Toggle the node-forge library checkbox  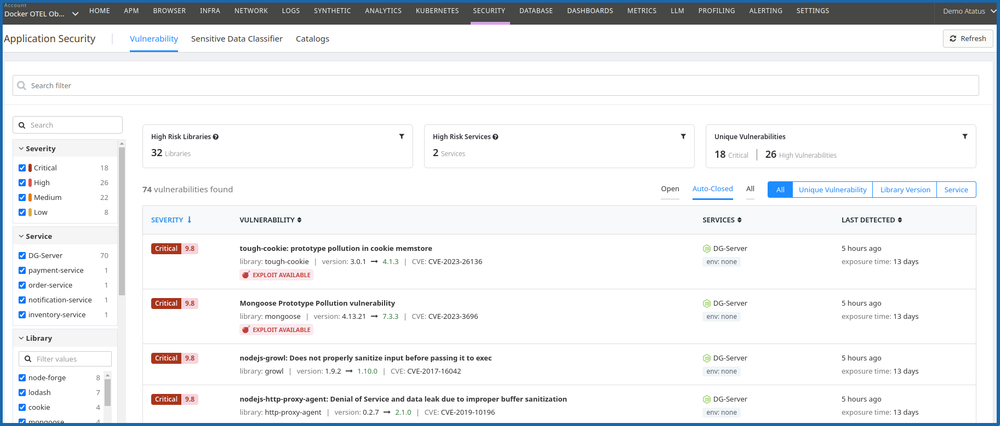[22, 378]
